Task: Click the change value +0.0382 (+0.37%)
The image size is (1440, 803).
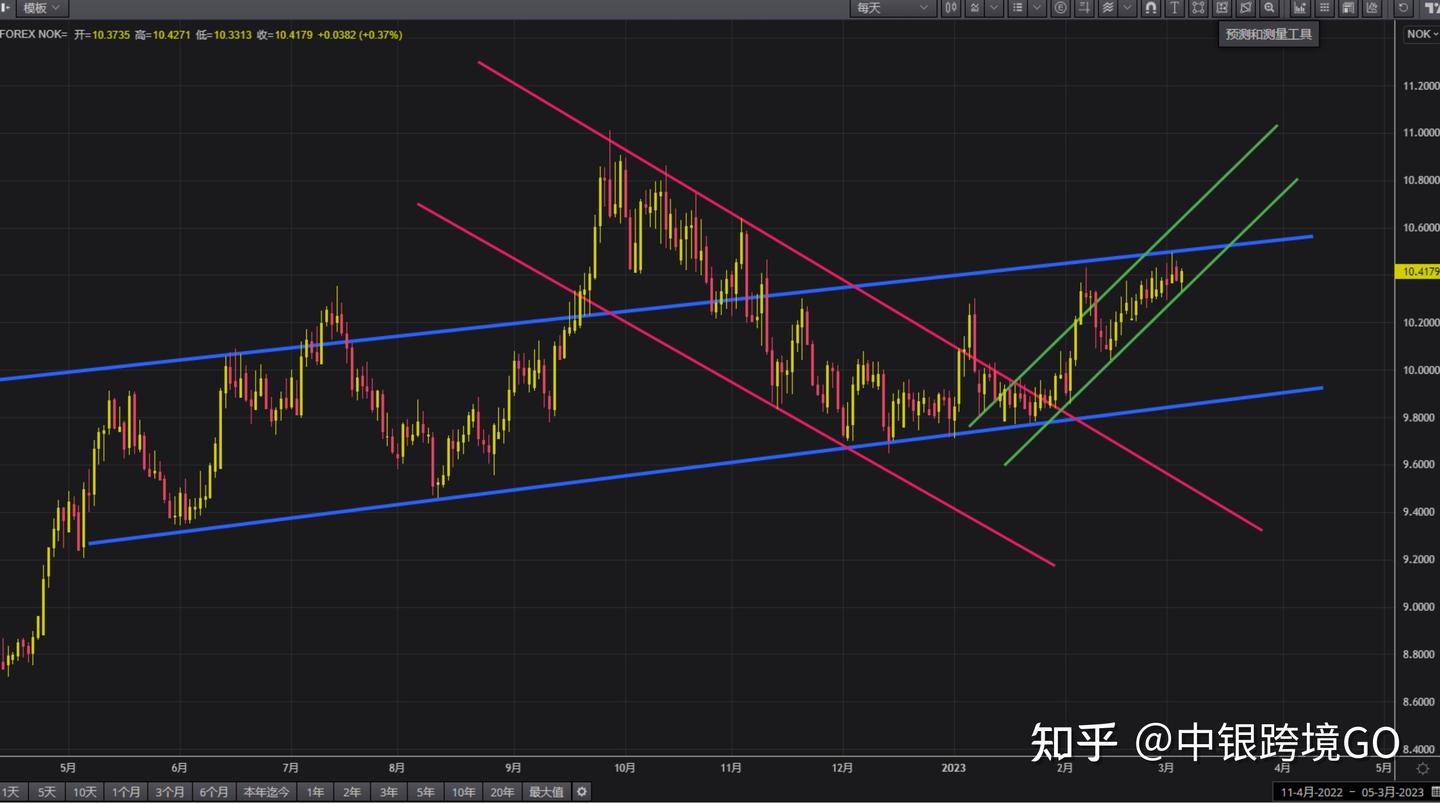Action: tap(360, 35)
